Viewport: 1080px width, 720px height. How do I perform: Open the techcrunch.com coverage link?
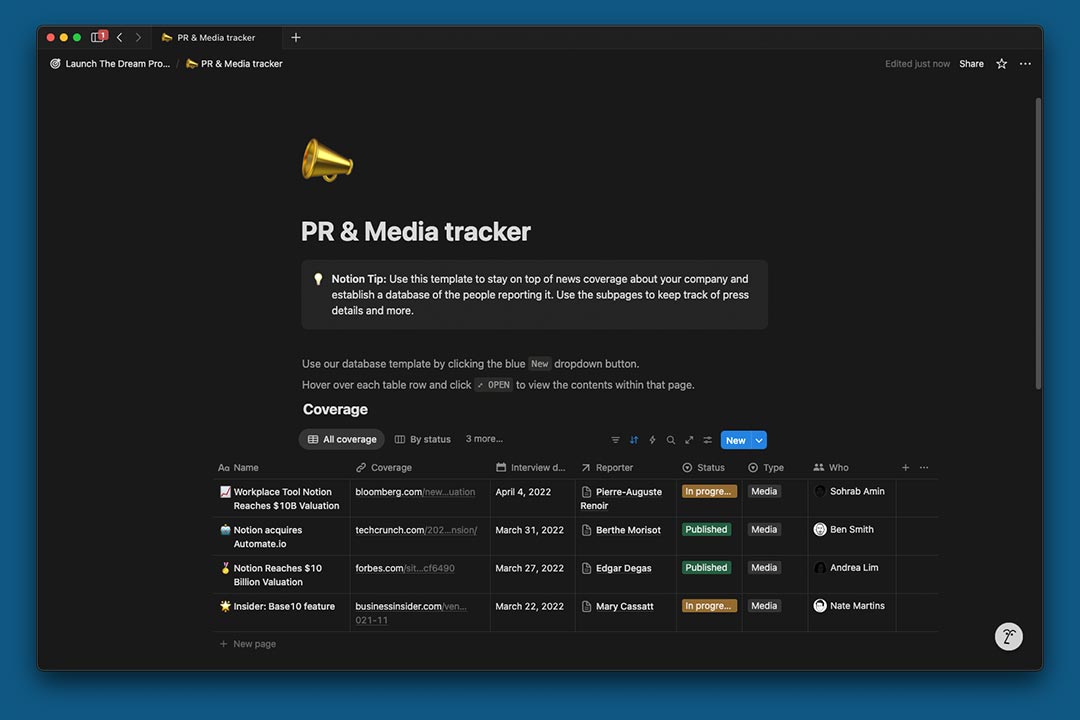[x=416, y=530]
